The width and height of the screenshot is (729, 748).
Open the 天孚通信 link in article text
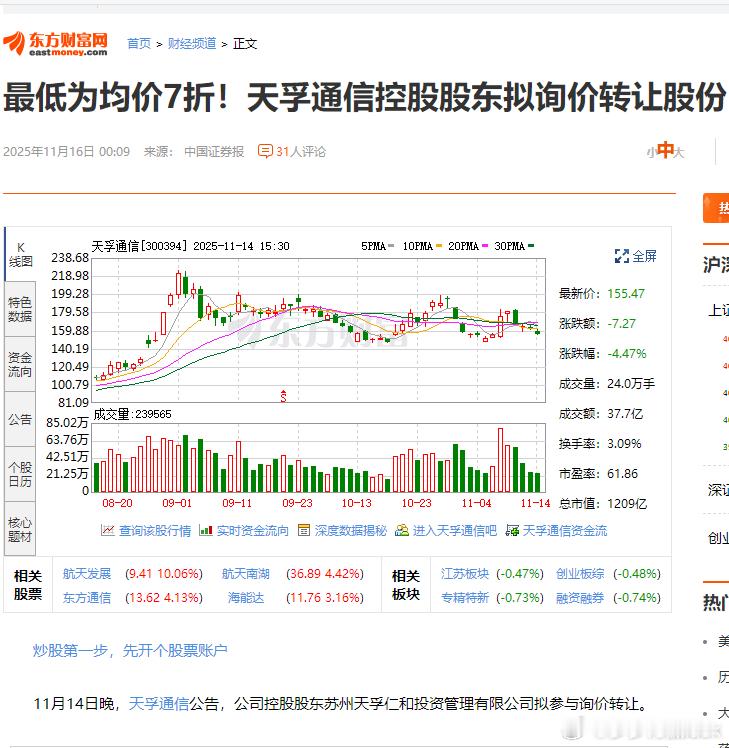(x=159, y=704)
